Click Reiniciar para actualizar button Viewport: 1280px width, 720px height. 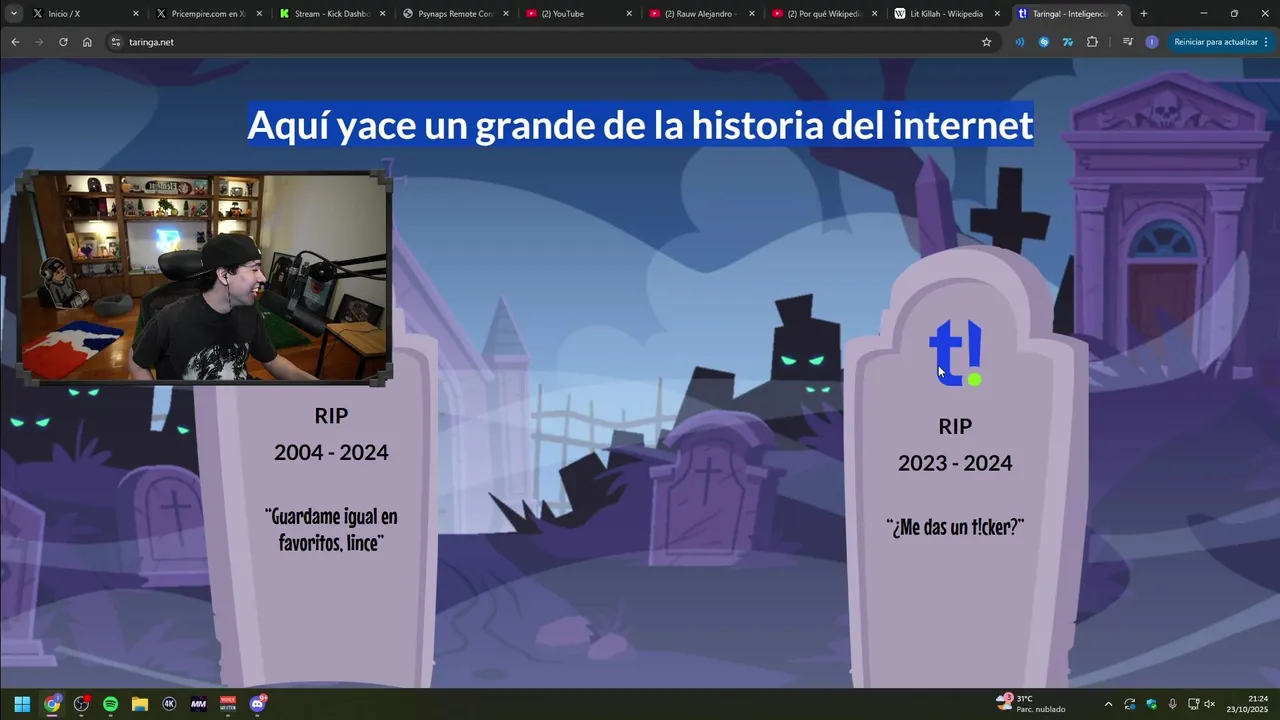[1215, 42]
